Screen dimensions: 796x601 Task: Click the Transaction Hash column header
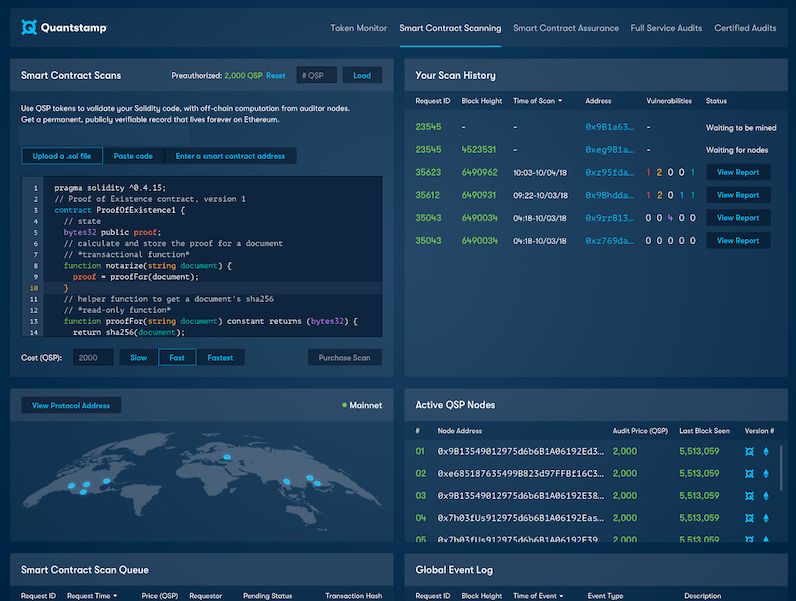(x=353, y=595)
